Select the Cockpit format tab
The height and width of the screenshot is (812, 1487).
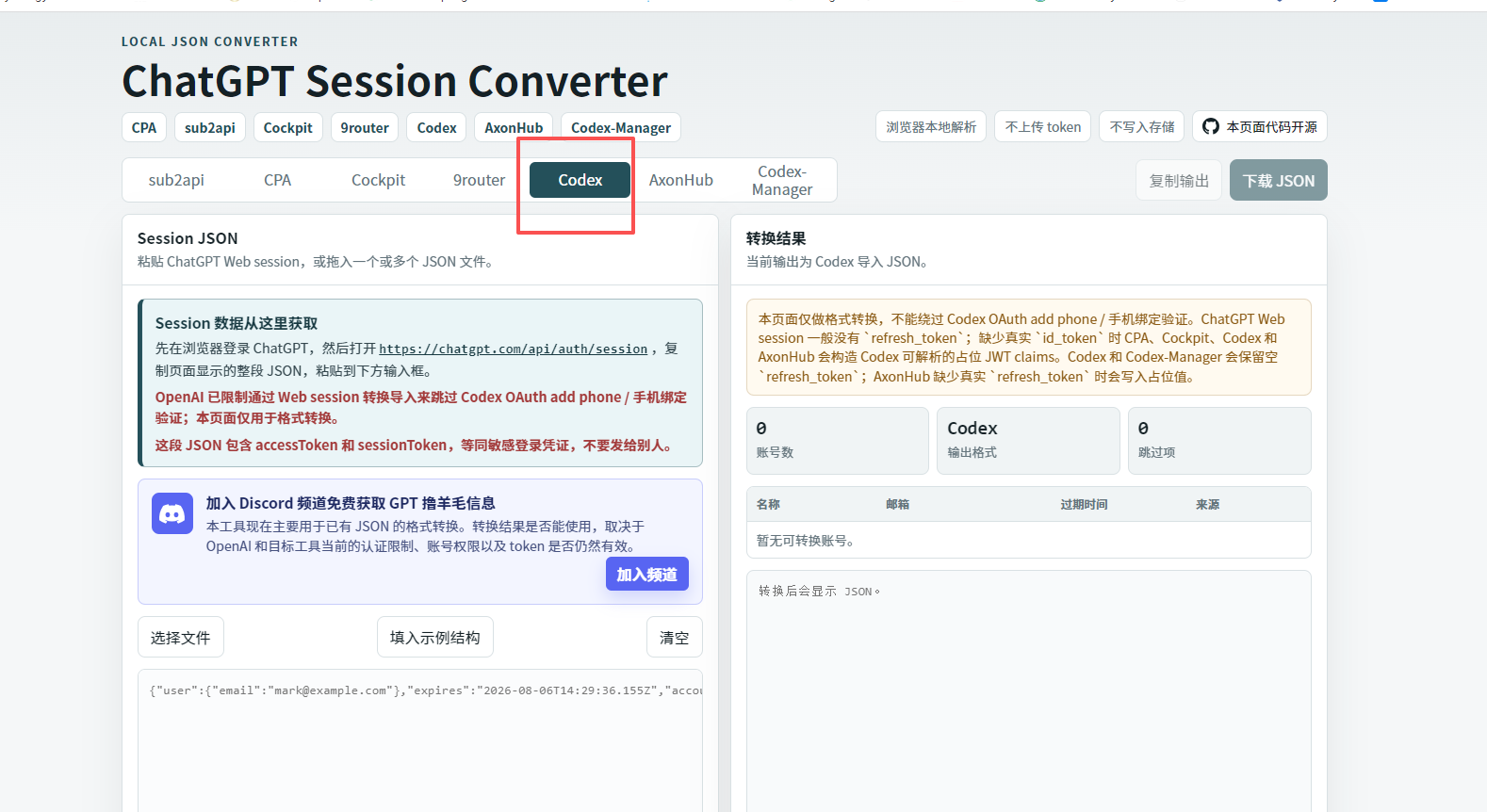point(378,180)
